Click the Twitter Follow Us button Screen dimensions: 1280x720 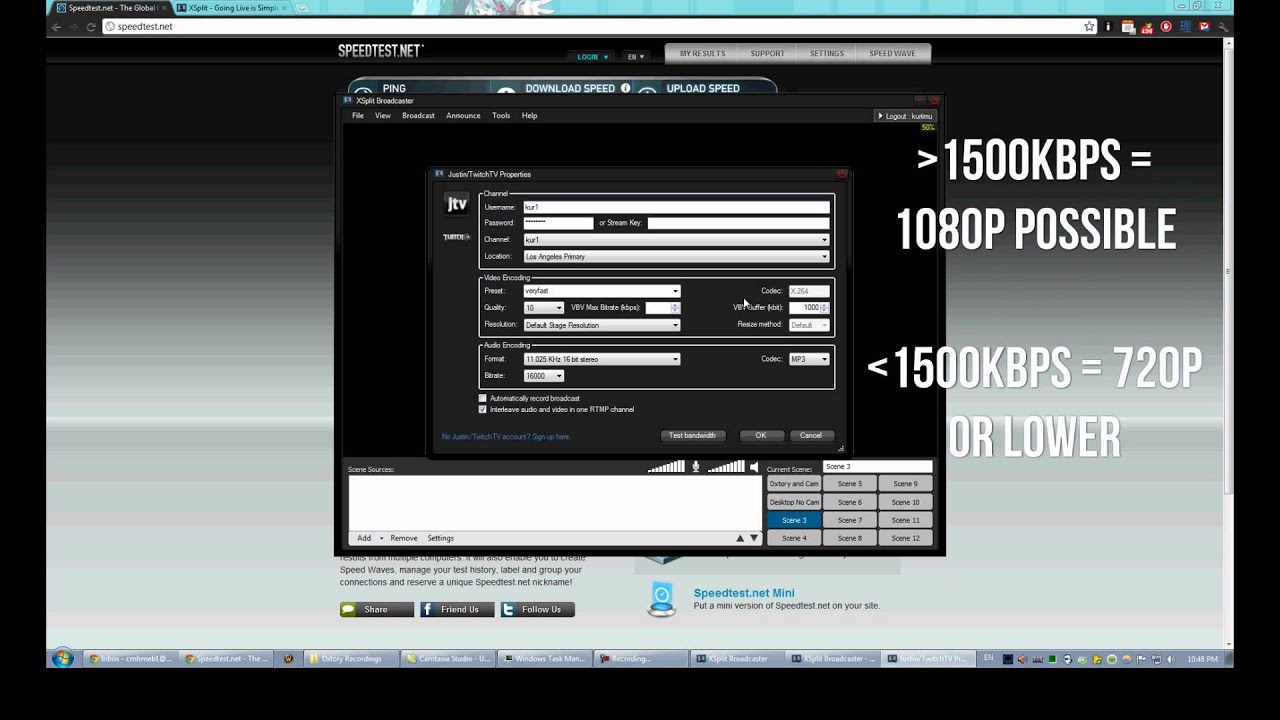click(538, 609)
